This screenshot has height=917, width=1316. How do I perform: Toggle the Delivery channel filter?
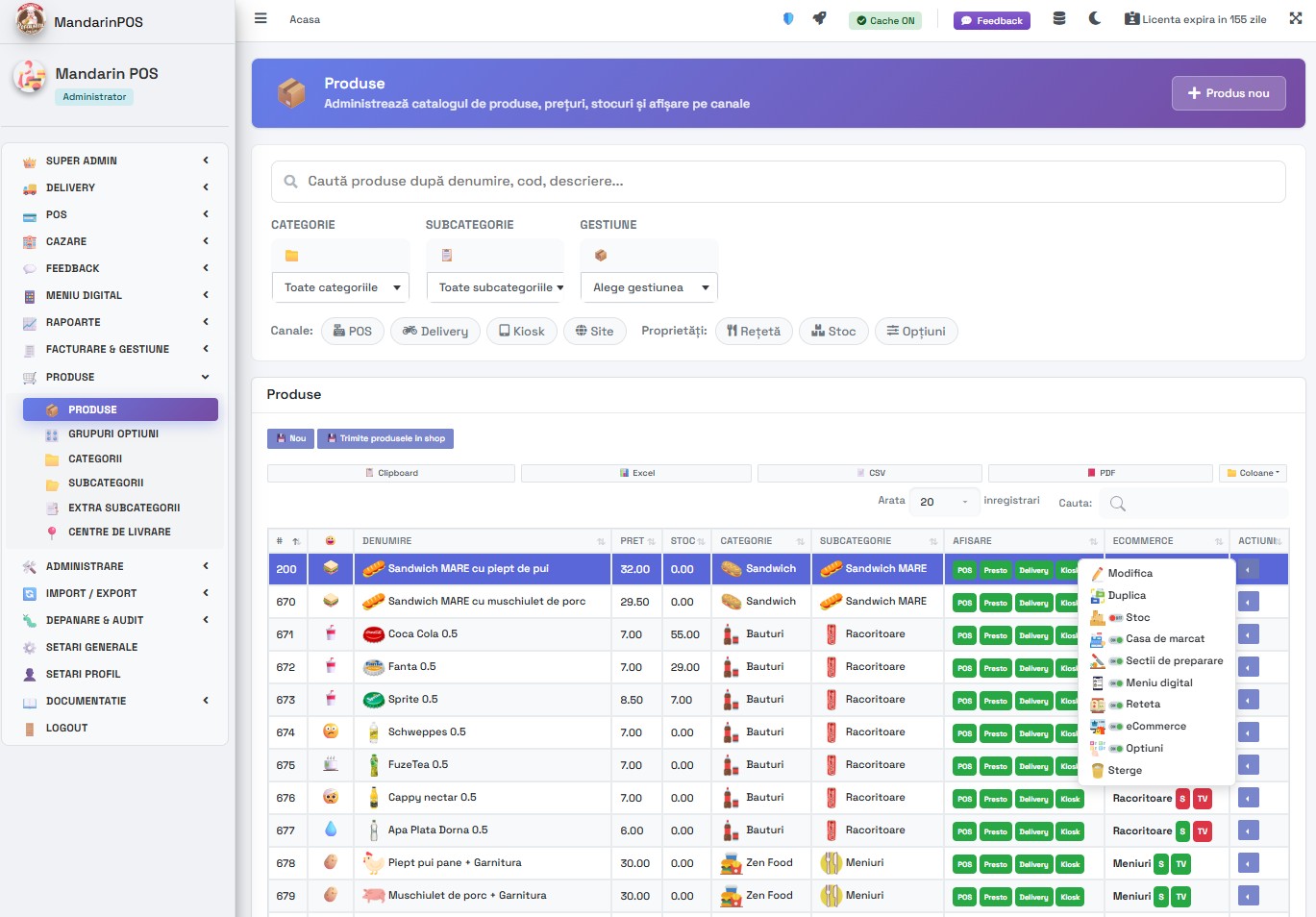click(435, 332)
